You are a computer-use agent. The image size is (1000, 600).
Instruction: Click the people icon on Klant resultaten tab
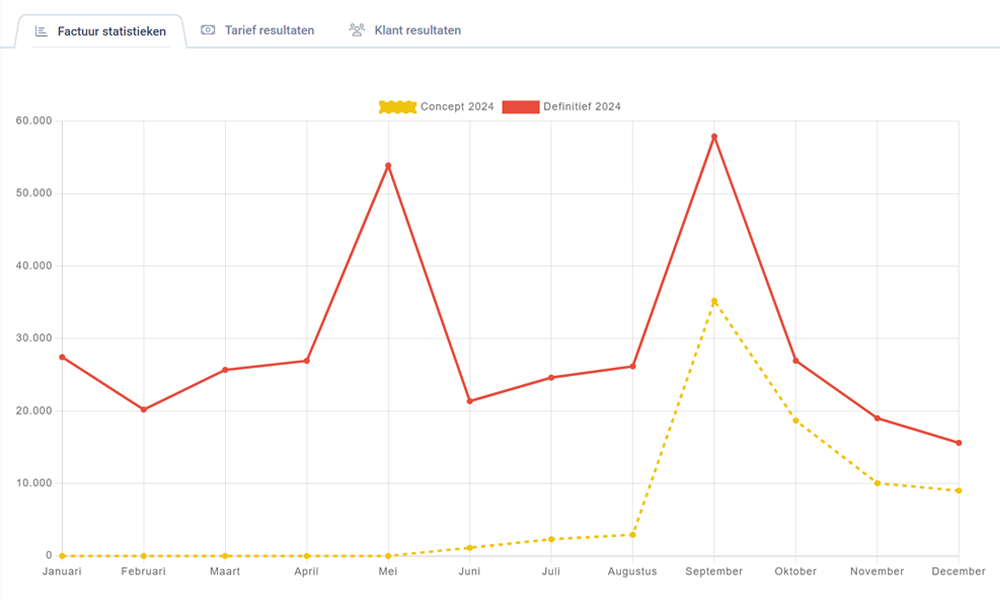tap(357, 30)
